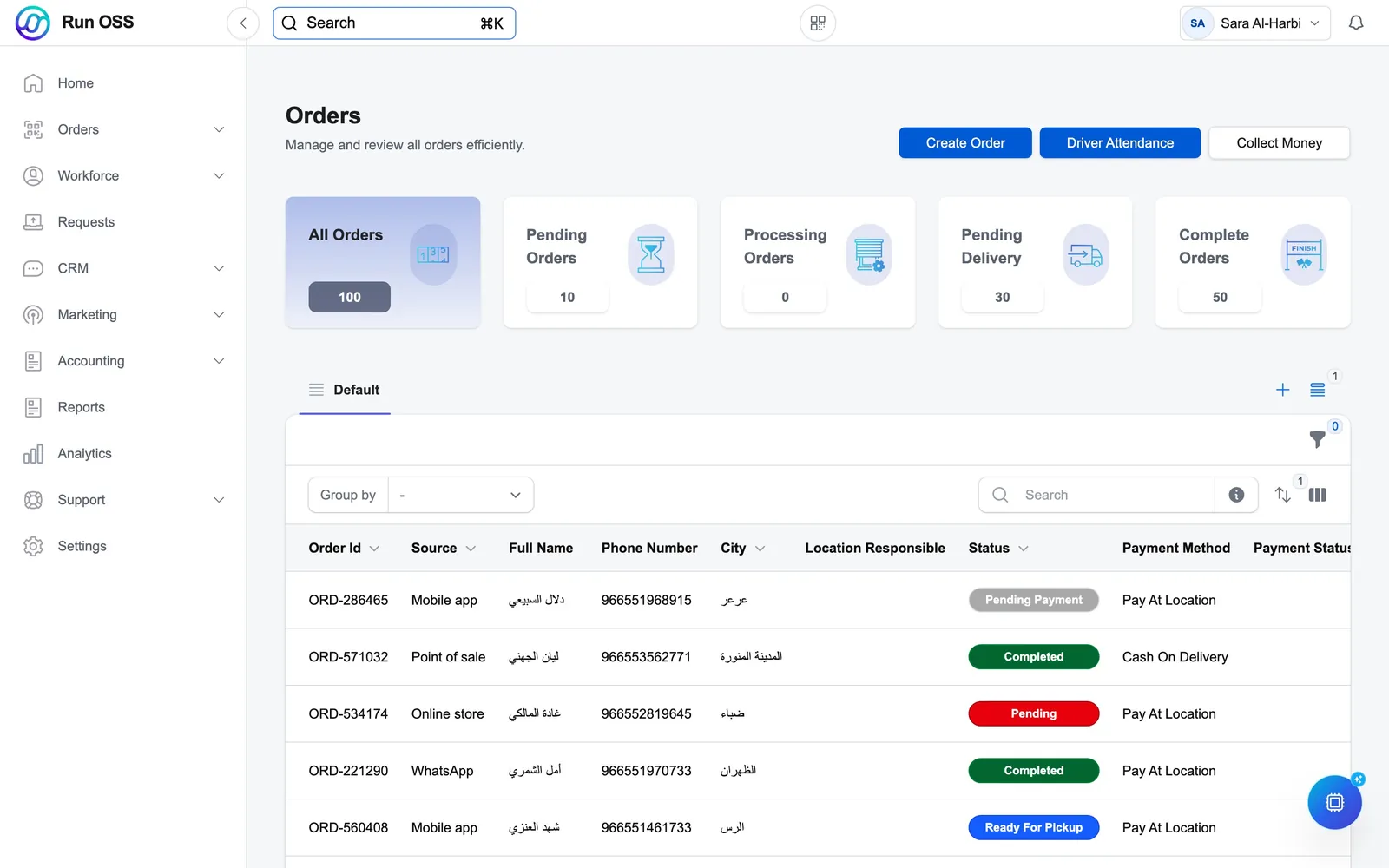Filter by the Pending Delivery card

(1035, 262)
